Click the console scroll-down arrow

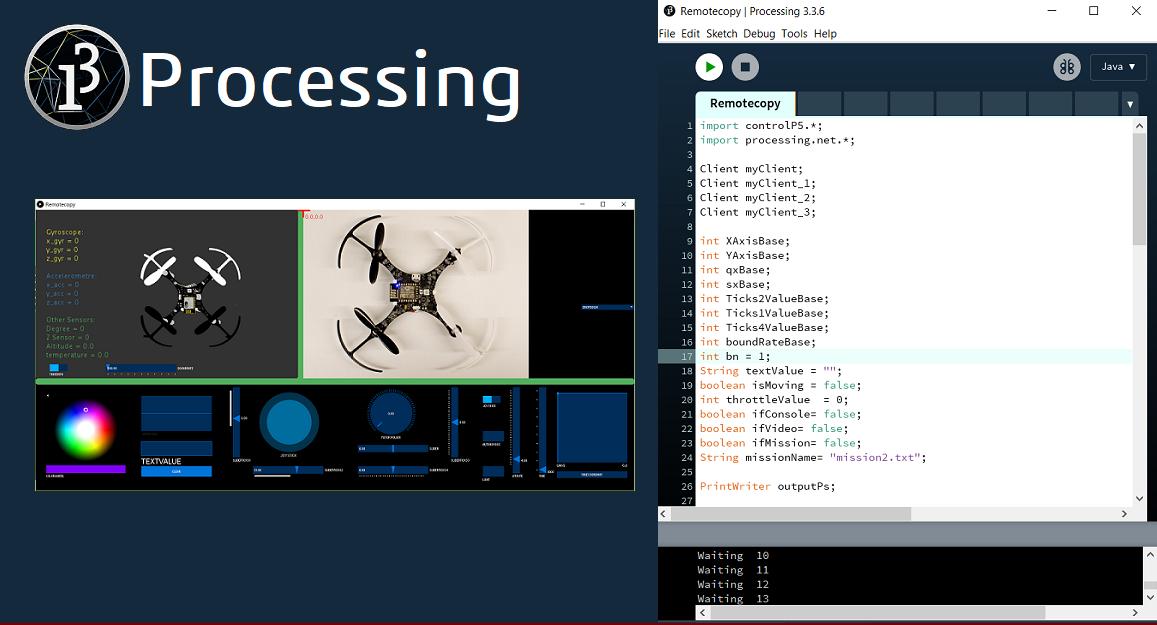1150,596
